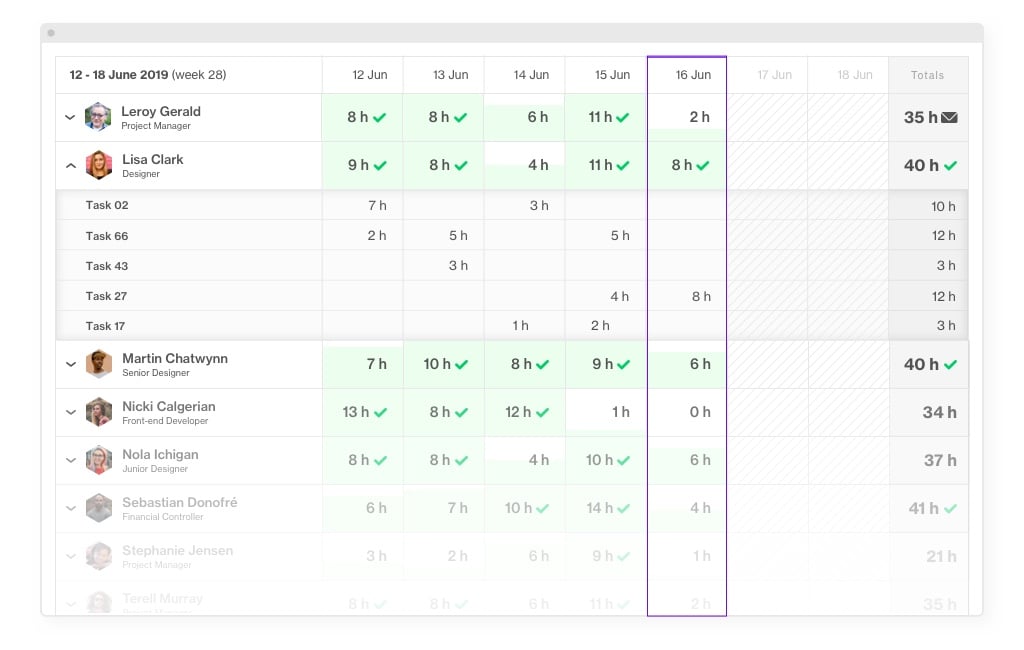Click Sebastian Donofré's avatar photo
The width and height of the screenshot is (1024, 650).
(x=99, y=508)
